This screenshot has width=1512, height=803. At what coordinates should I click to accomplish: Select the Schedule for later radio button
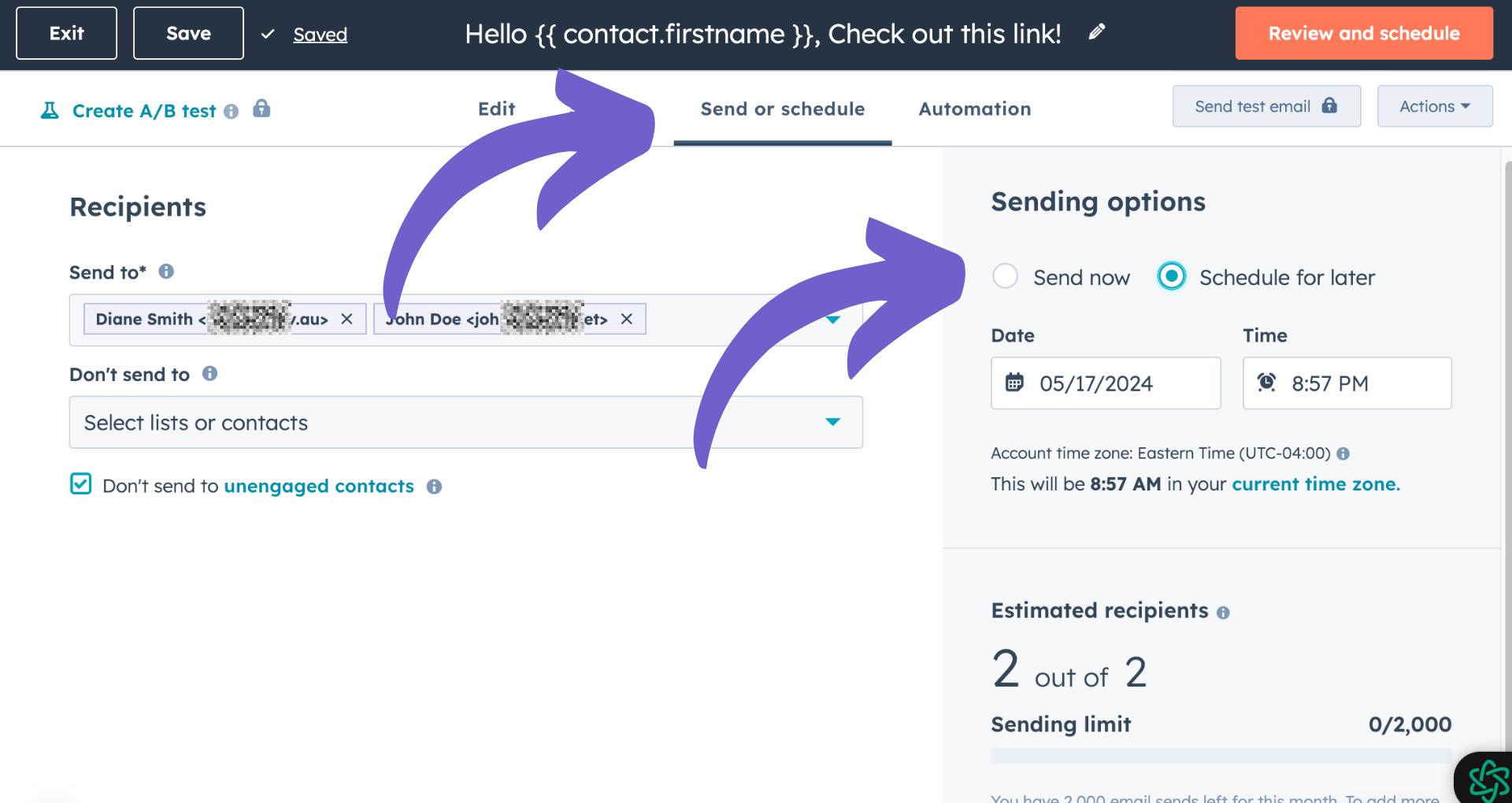1172,276
